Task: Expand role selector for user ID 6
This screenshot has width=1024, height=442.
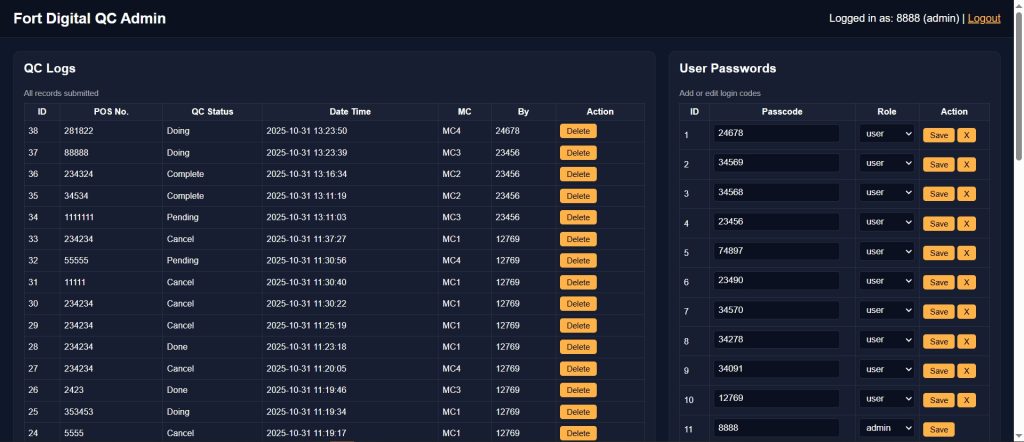Action: [887, 282]
